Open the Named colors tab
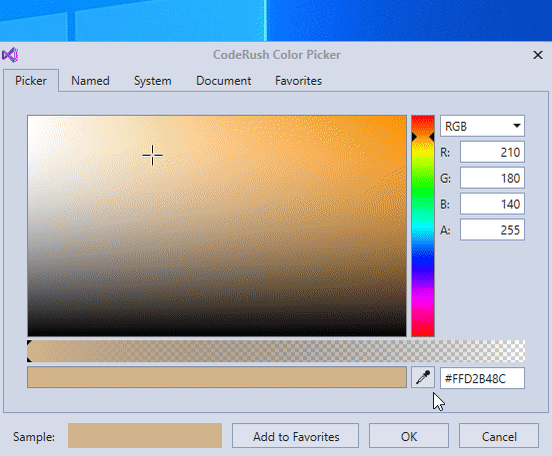 coord(90,81)
